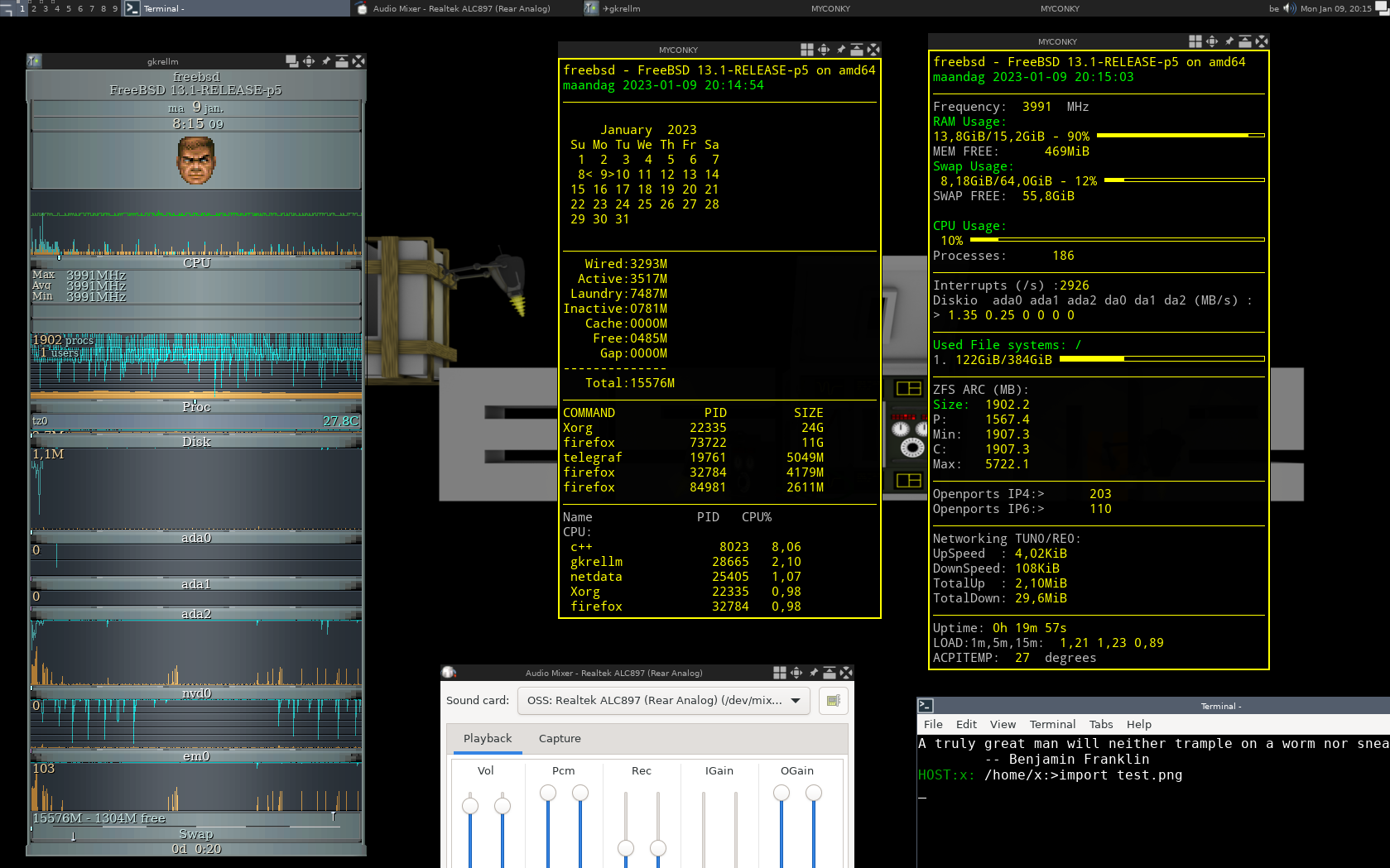Click the tz0 temperature reading 27.8C
The width and height of the screenshot is (1390, 868).
pos(340,421)
